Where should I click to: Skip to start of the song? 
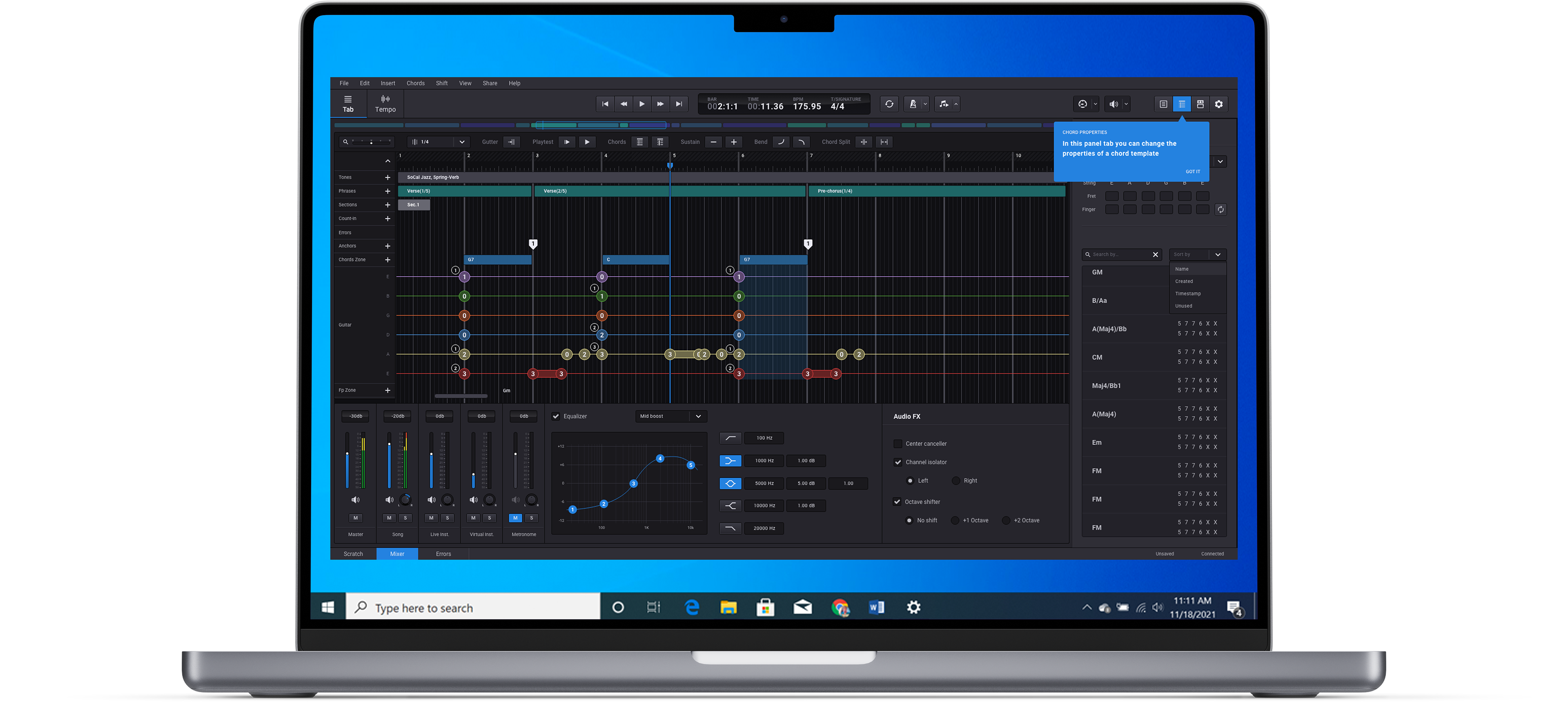605,104
